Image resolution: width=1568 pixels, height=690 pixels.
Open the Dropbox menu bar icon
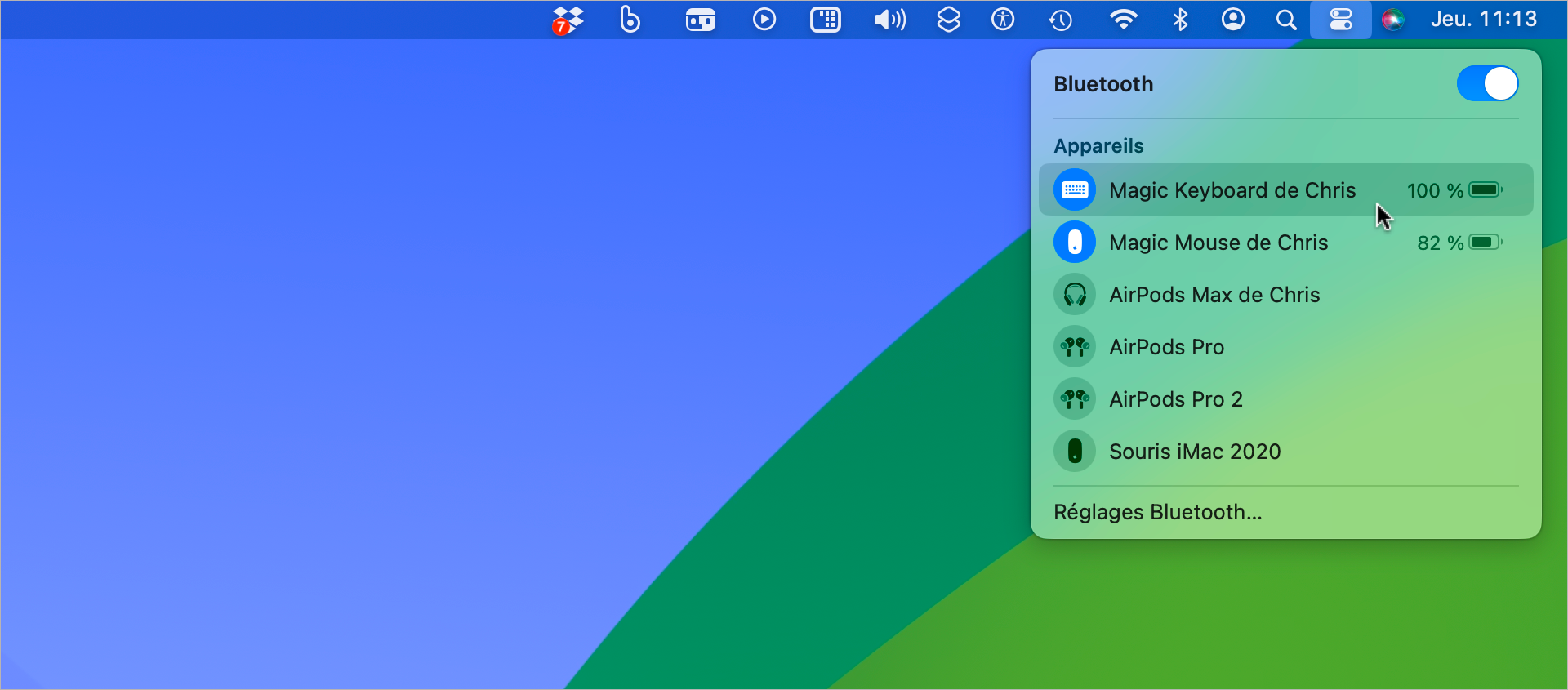(568, 20)
